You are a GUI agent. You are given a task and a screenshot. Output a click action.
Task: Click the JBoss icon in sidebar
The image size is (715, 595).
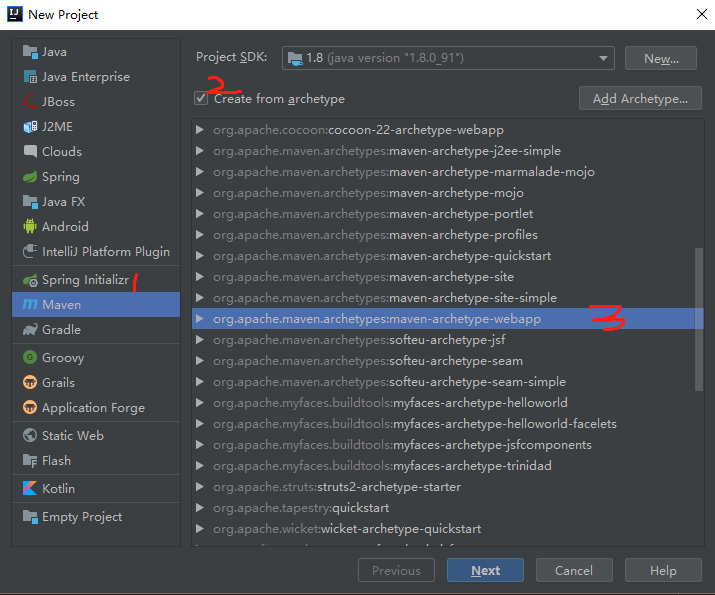pyautogui.click(x=30, y=101)
